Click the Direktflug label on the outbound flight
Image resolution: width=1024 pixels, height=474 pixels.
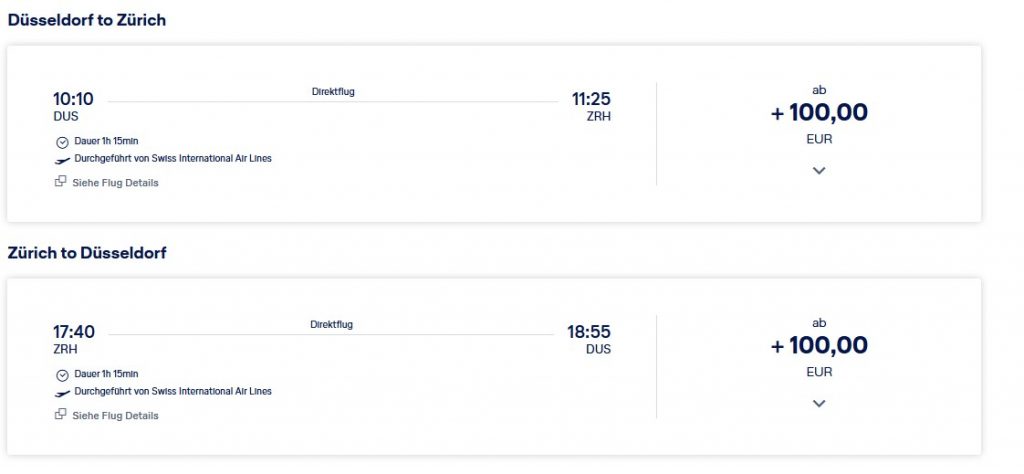pos(333,92)
